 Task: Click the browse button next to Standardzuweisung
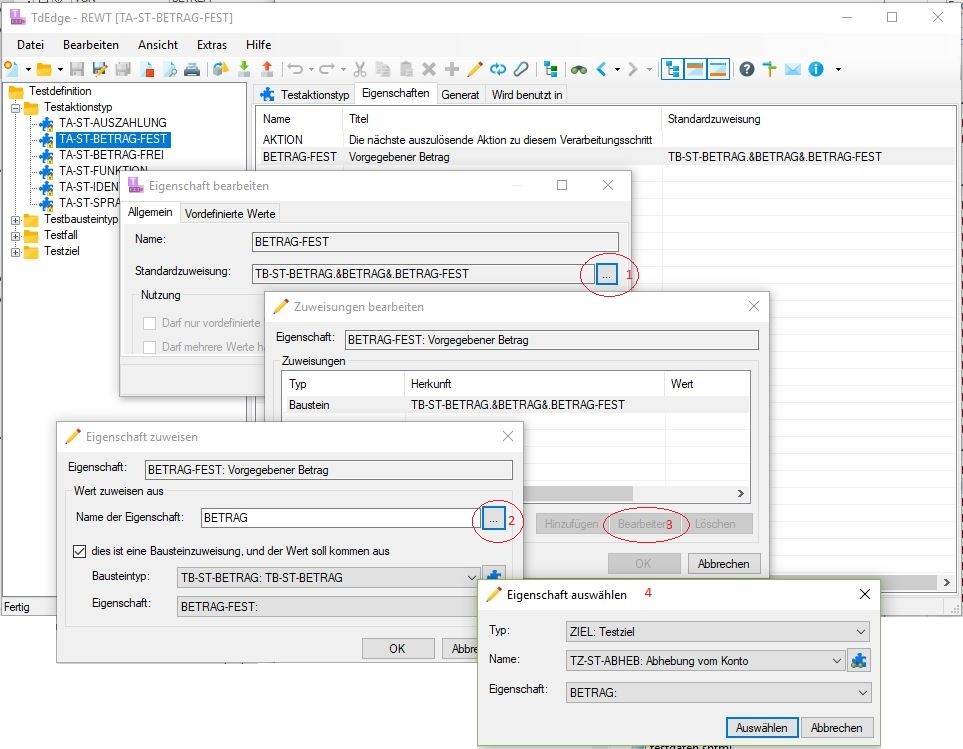pos(607,274)
